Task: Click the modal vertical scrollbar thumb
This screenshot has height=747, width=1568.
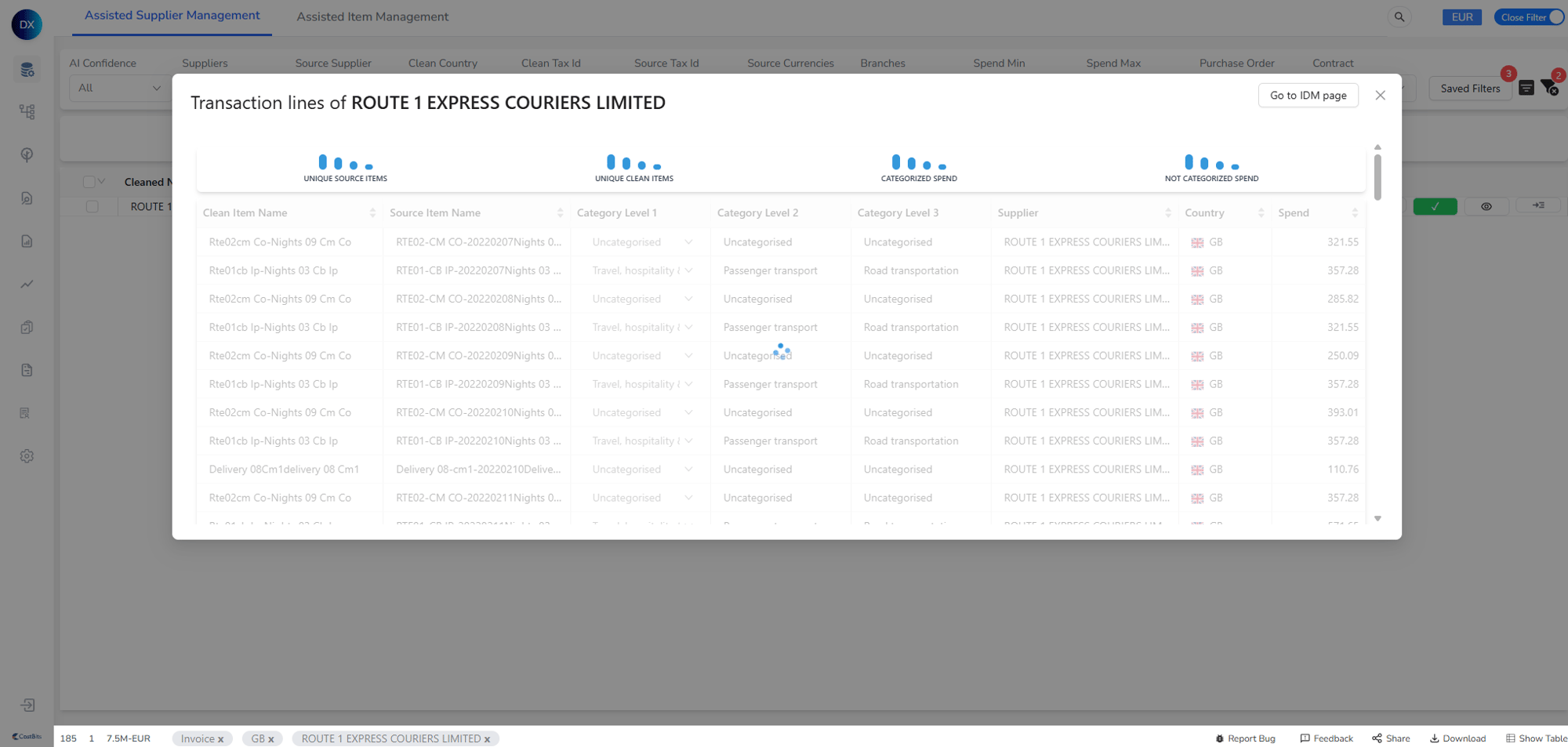Action: (x=1377, y=176)
